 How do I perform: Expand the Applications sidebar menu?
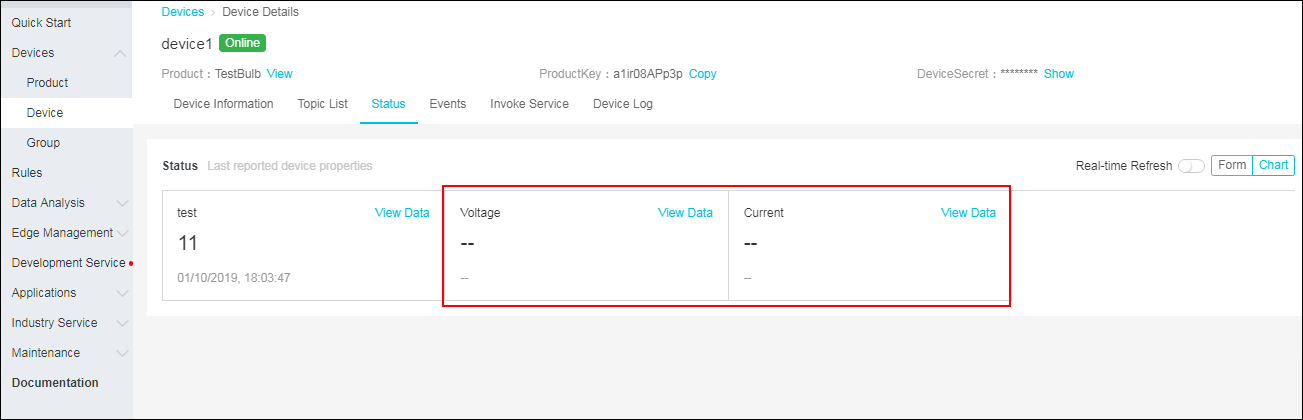(66, 293)
